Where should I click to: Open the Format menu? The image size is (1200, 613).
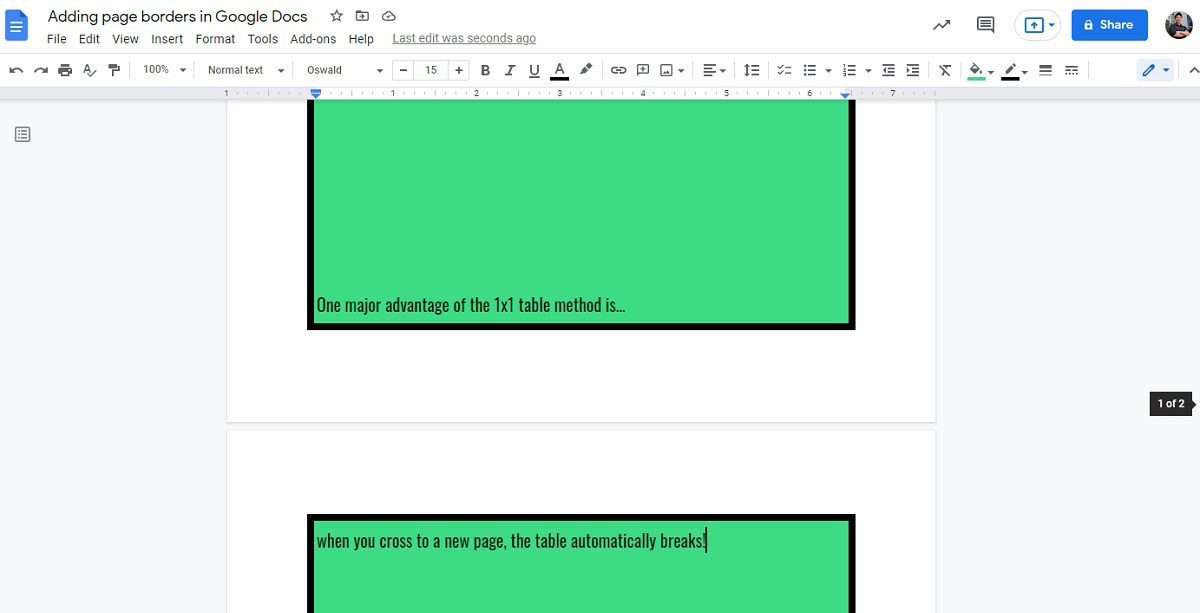tap(215, 39)
